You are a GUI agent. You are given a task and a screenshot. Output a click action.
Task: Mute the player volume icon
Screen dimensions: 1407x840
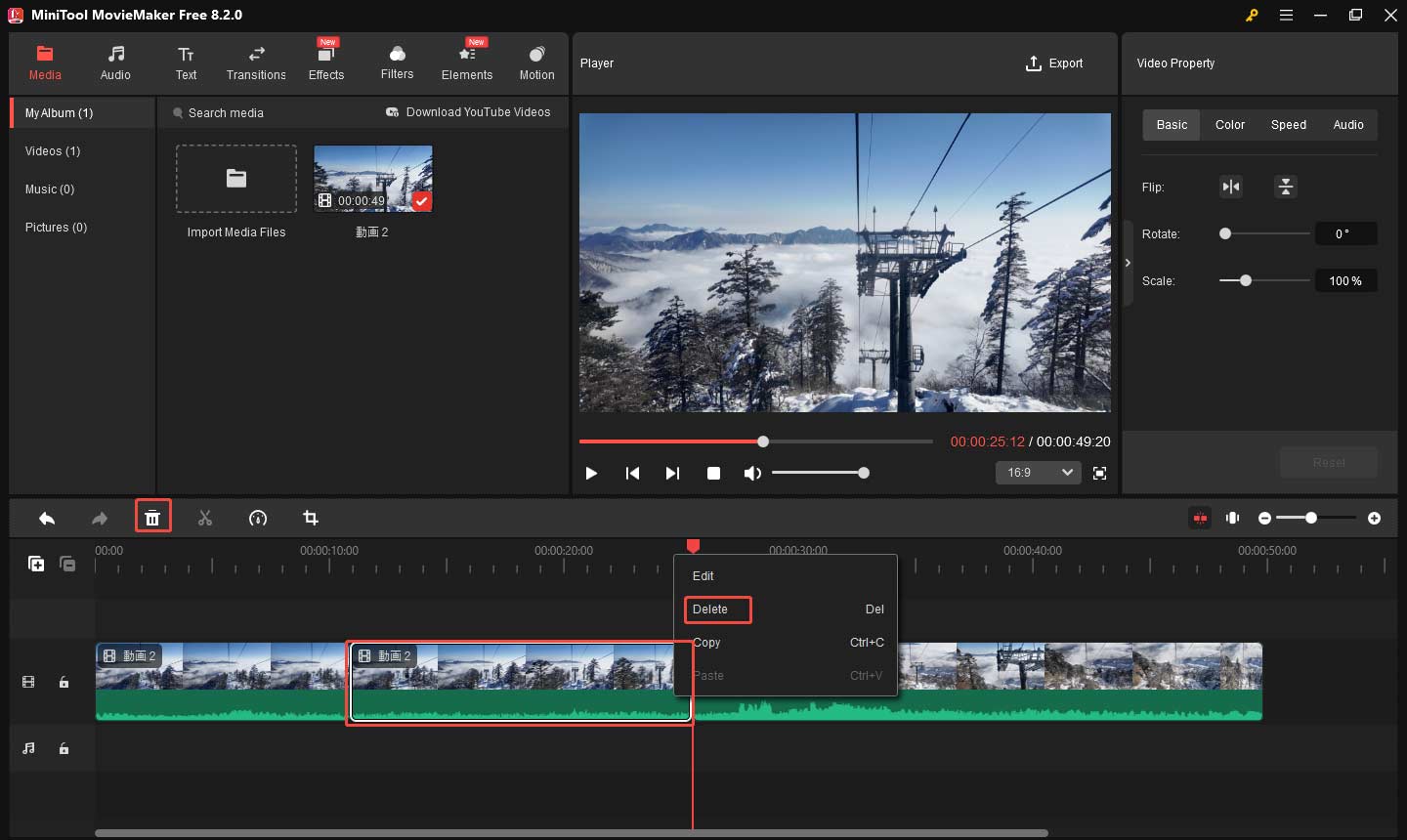[752, 473]
